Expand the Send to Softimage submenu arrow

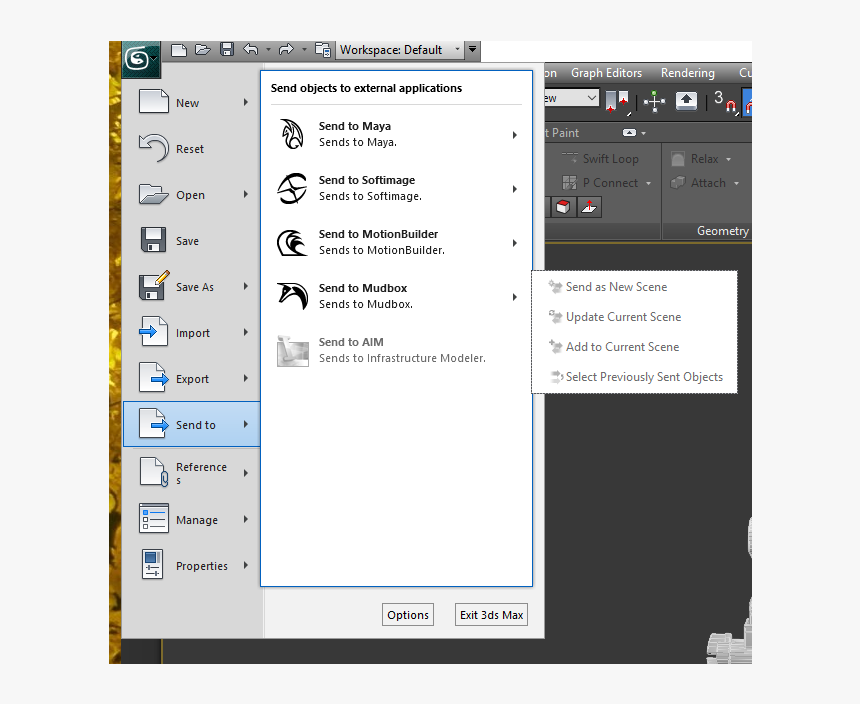(x=514, y=189)
